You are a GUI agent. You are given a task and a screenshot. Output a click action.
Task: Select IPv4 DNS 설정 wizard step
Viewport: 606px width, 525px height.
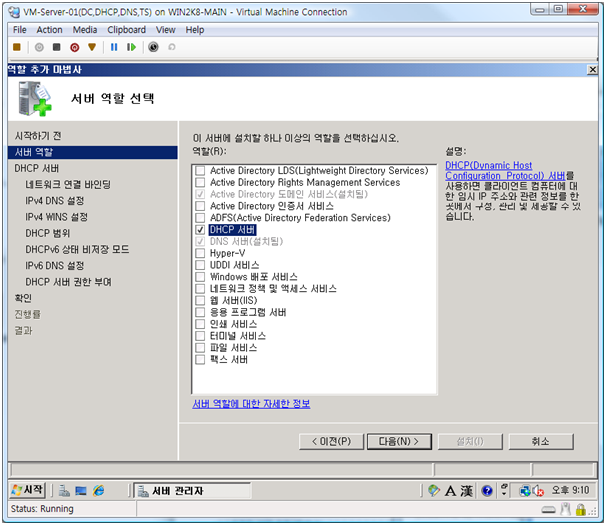[x=54, y=201]
